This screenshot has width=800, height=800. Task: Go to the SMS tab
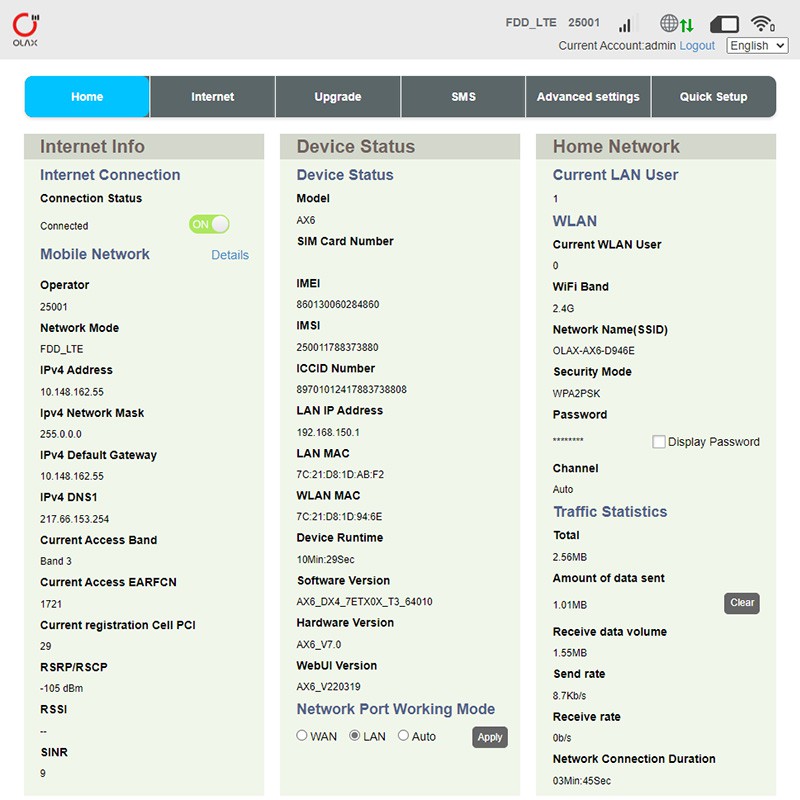463,97
